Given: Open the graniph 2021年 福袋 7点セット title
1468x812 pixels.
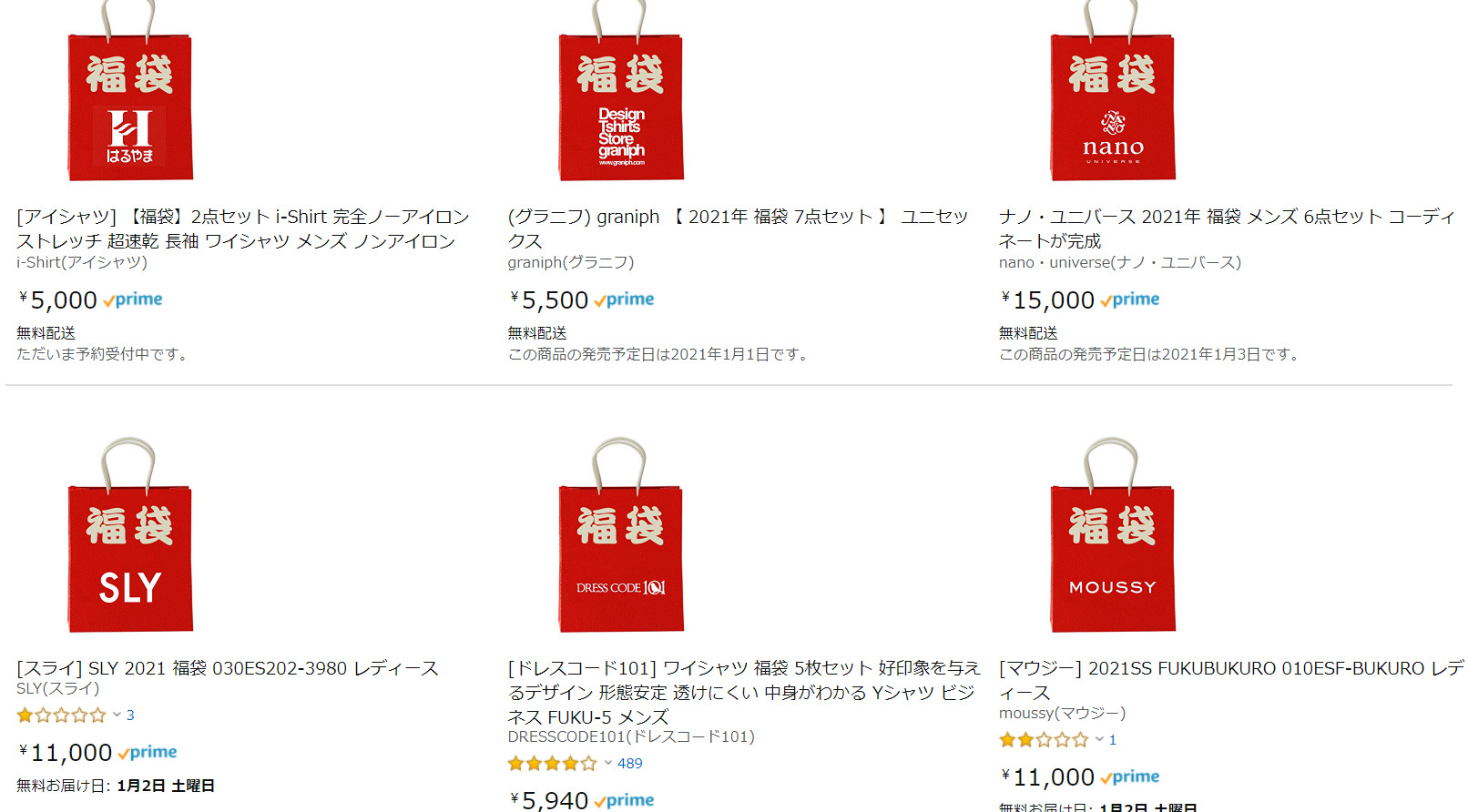Looking at the screenshot, I should [738, 228].
